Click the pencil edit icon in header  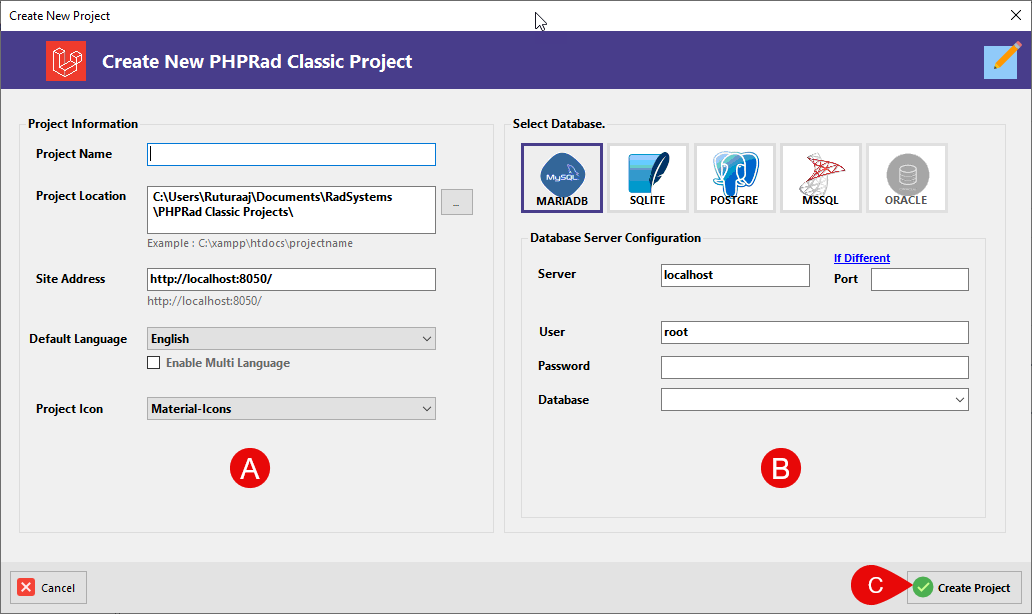(1003, 61)
